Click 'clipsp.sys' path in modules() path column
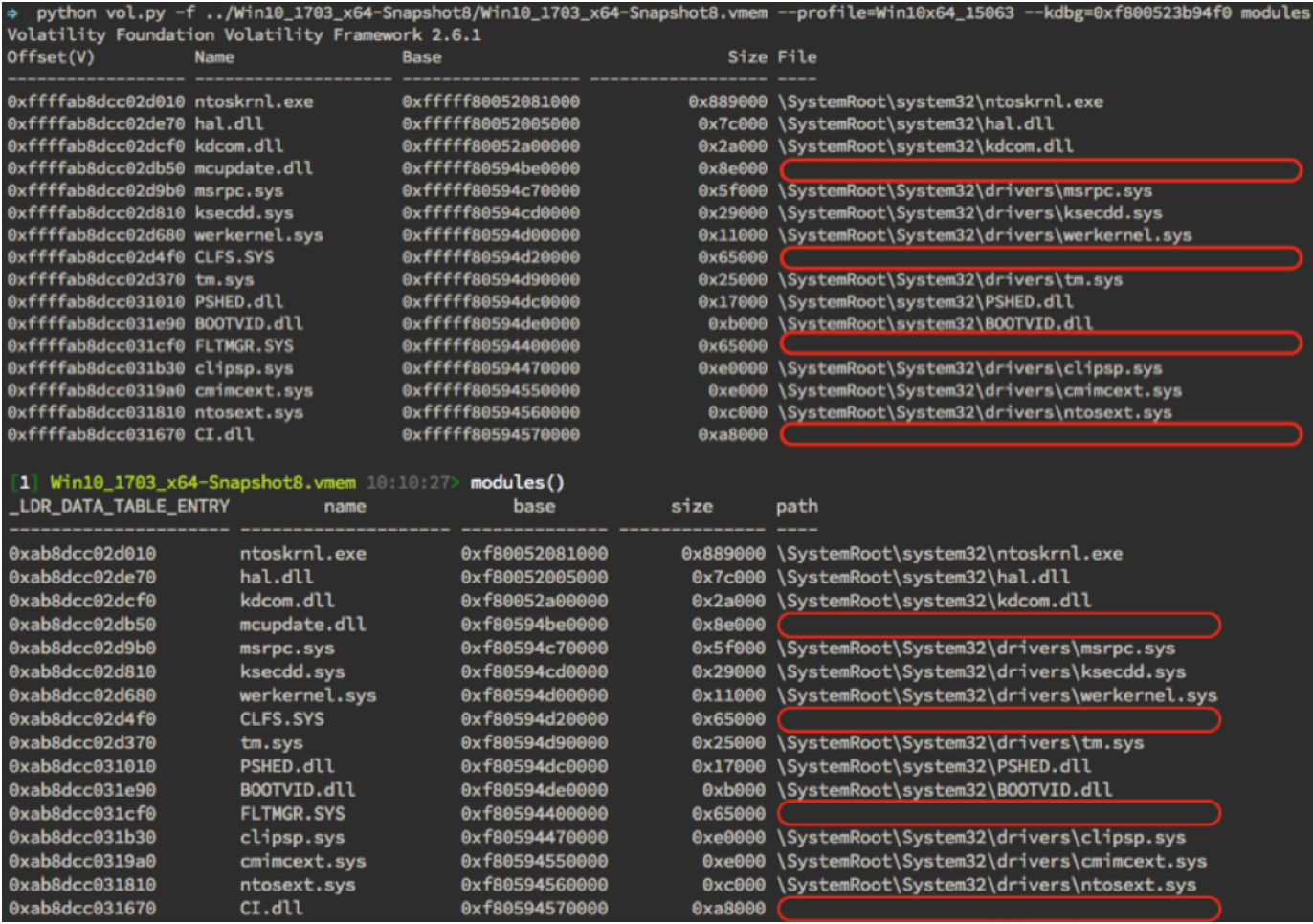 (x=982, y=837)
